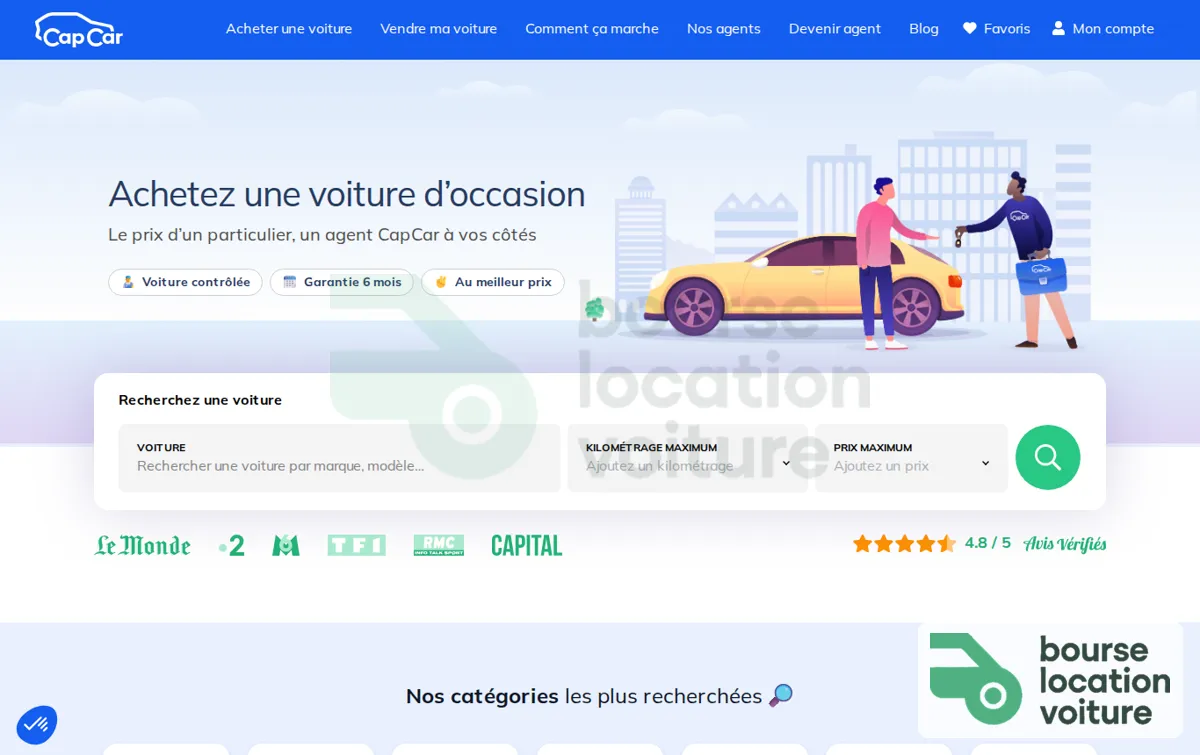Go to Comment ça marche
The height and width of the screenshot is (755, 1200).
(592, 29)
